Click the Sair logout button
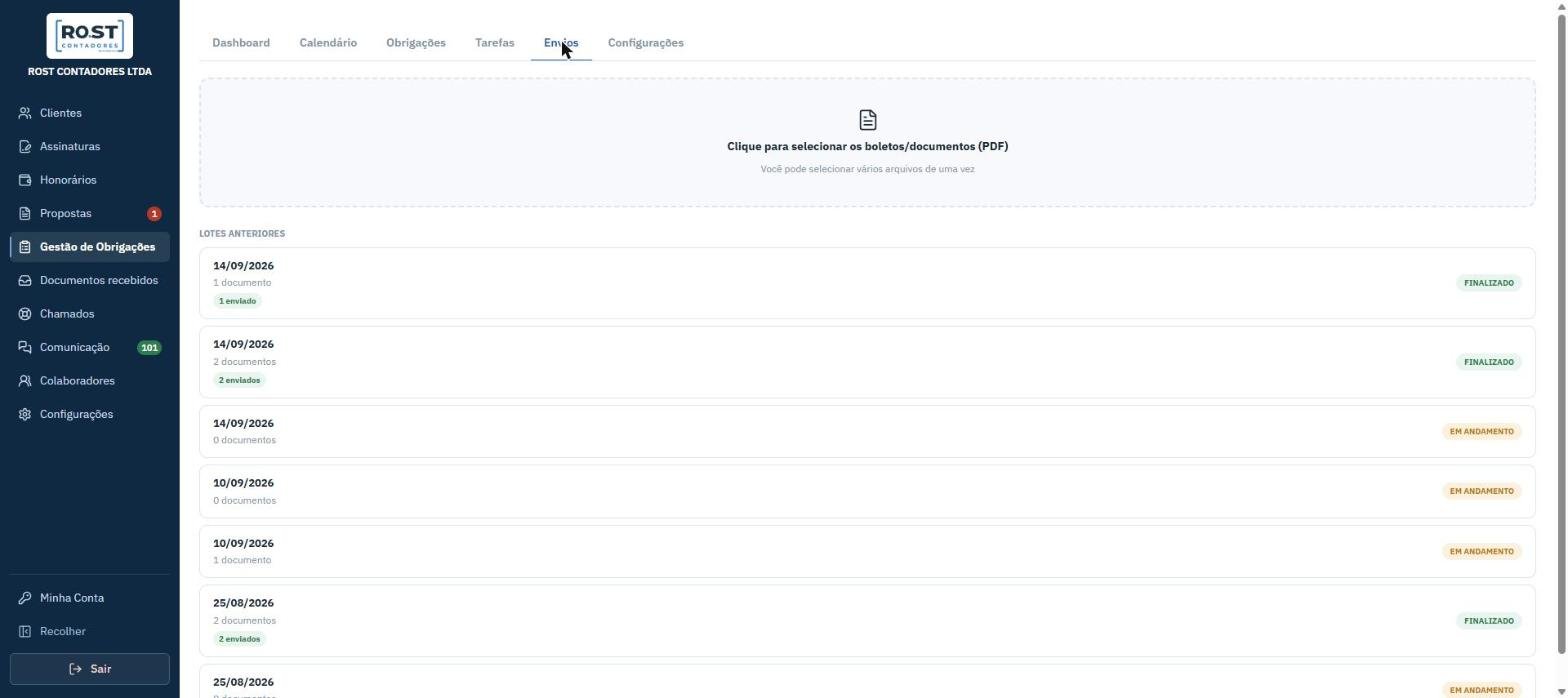The image size is (1568, 698). coord(90,669)
